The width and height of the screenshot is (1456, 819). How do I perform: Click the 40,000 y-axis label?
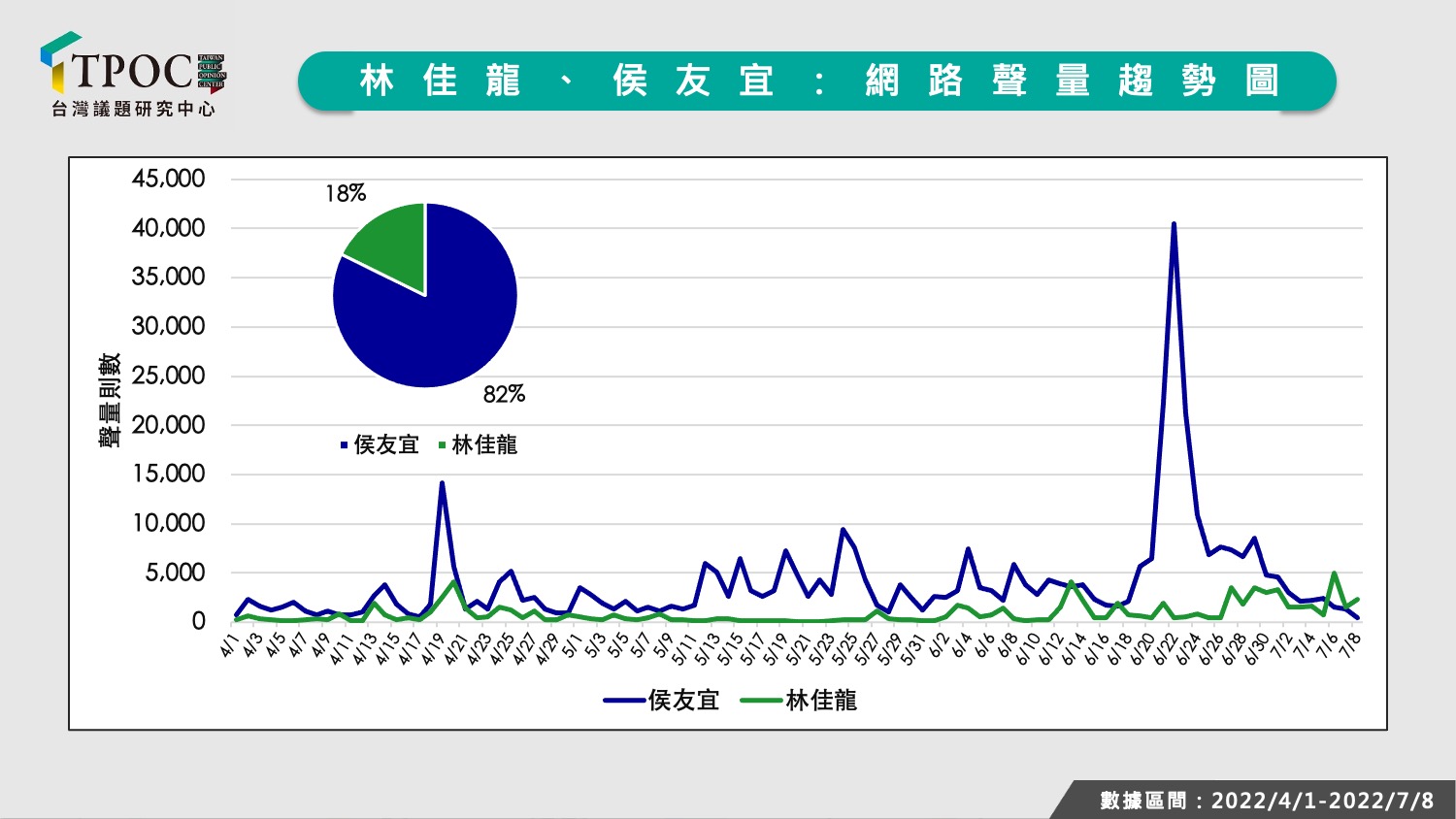169,228
